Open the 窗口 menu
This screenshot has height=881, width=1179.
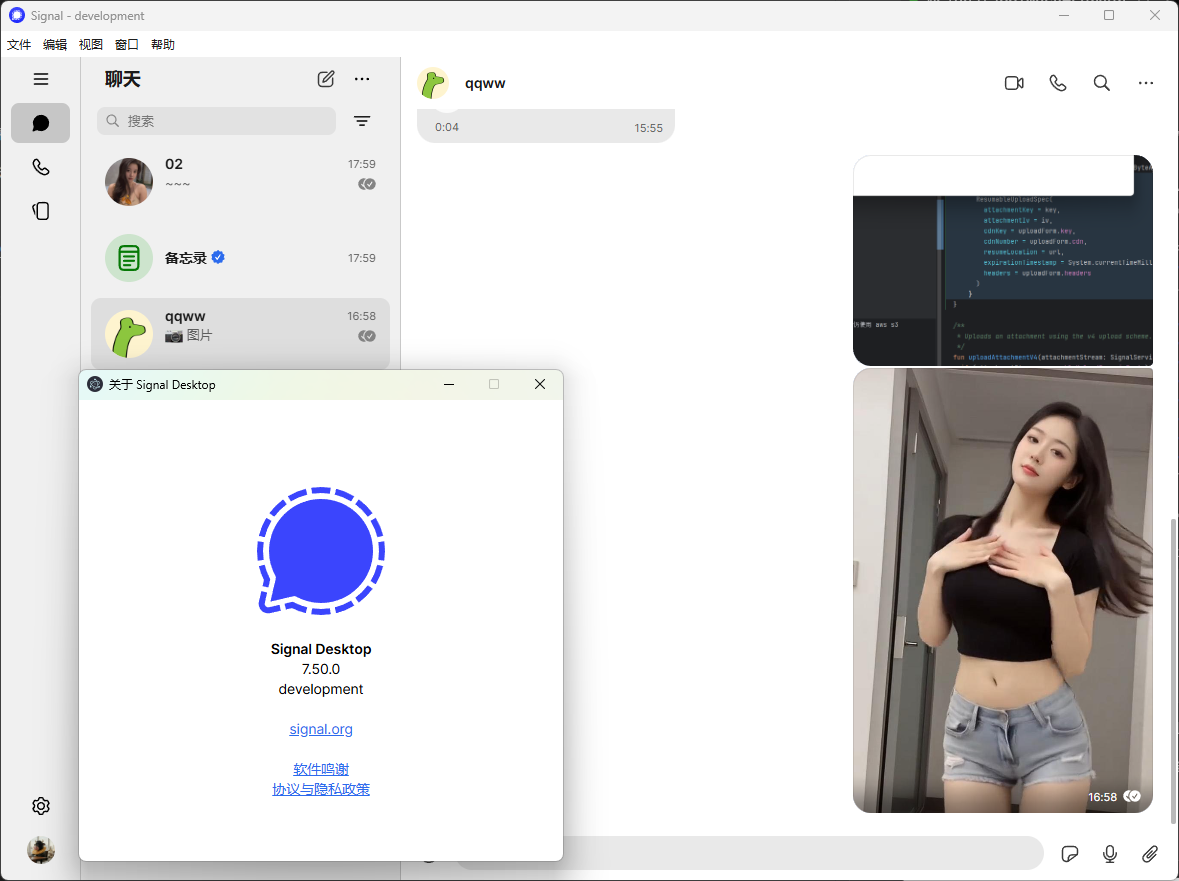pyautogui.click(x=127, y=44)
